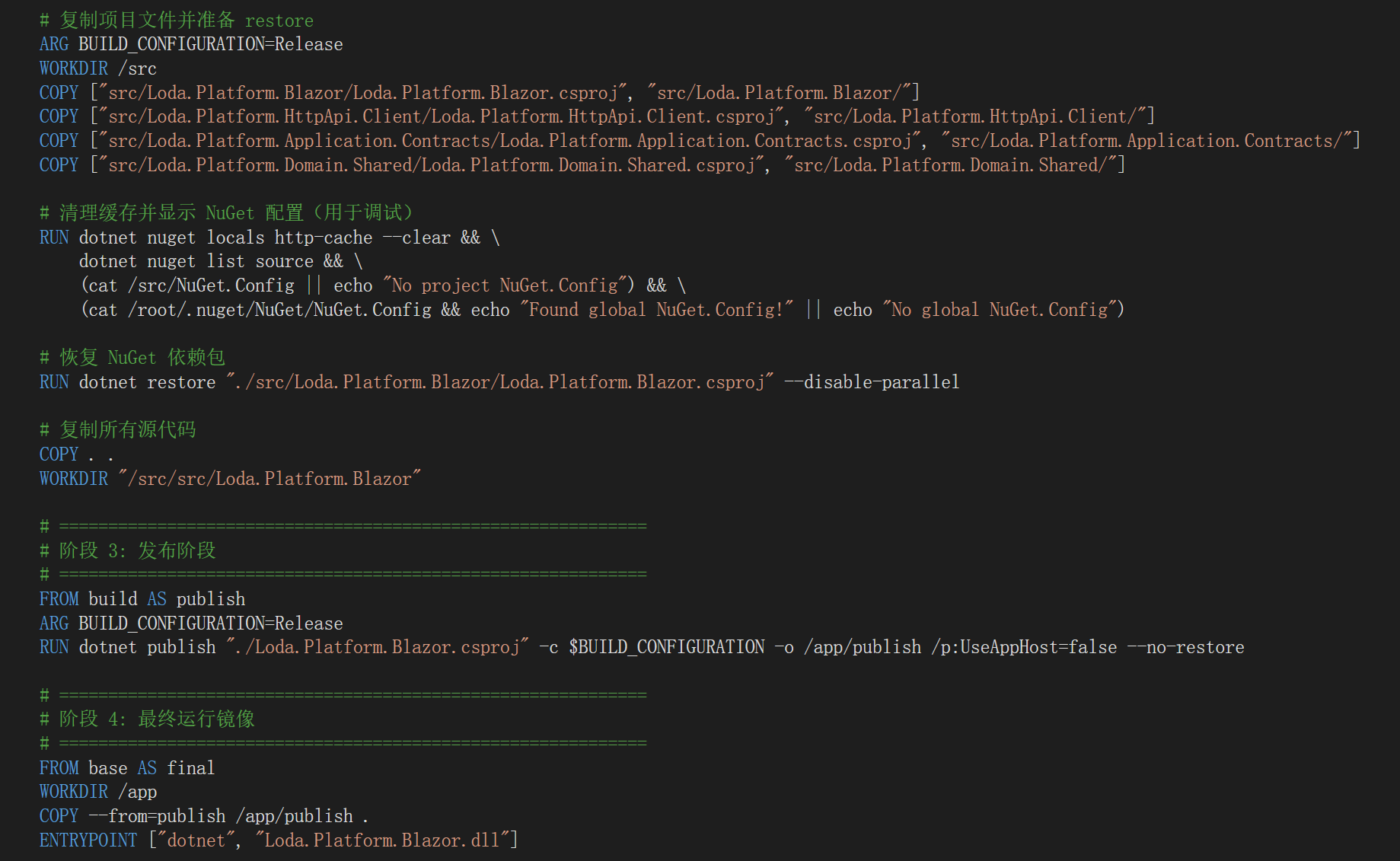Select the '阶段 3: 发布阶段' comment line
The image size is (1400, 861).
137,550
